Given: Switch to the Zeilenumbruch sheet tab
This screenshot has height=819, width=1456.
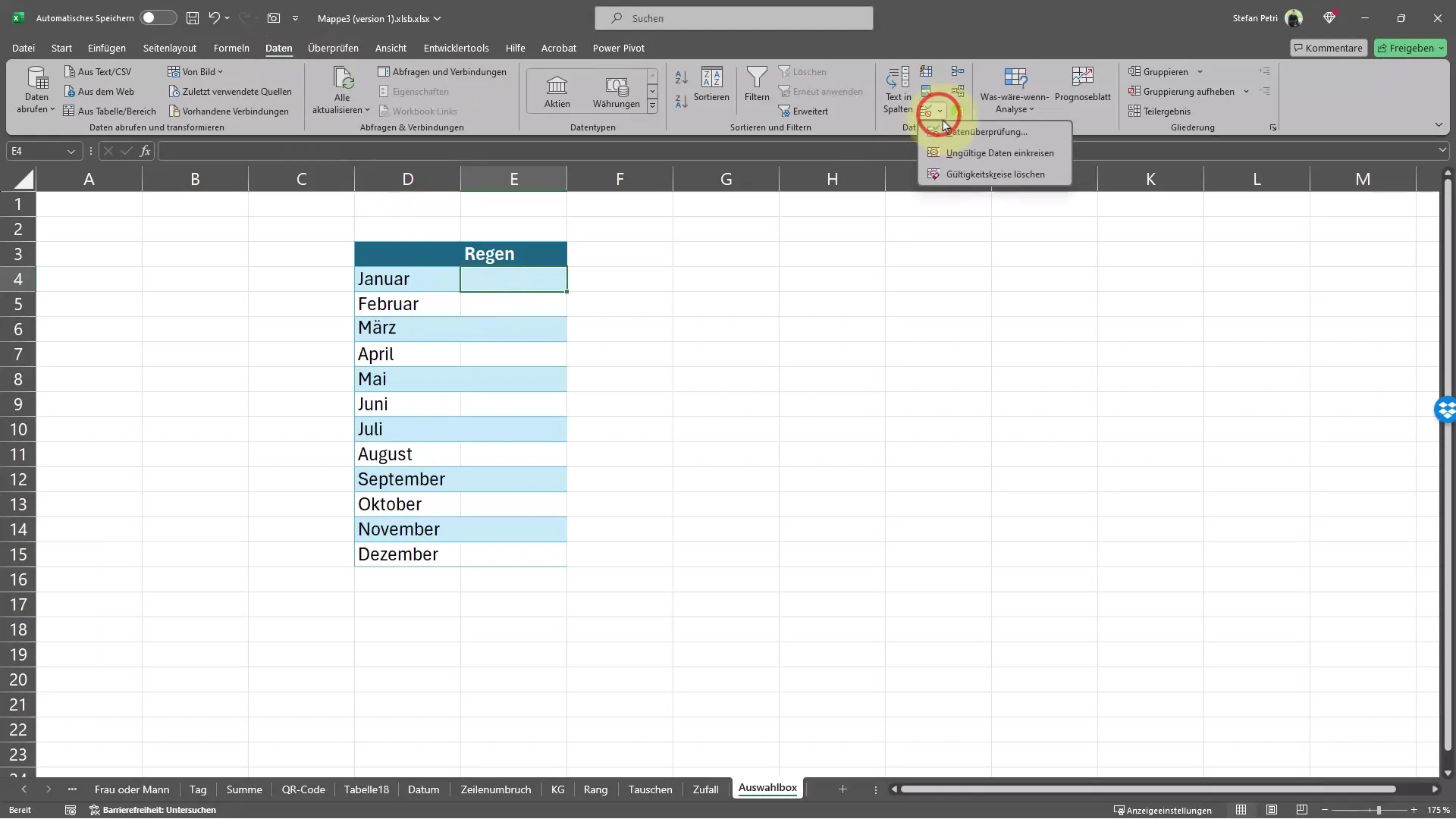Looking at the screenshot, I should click(x=496, y=789).
